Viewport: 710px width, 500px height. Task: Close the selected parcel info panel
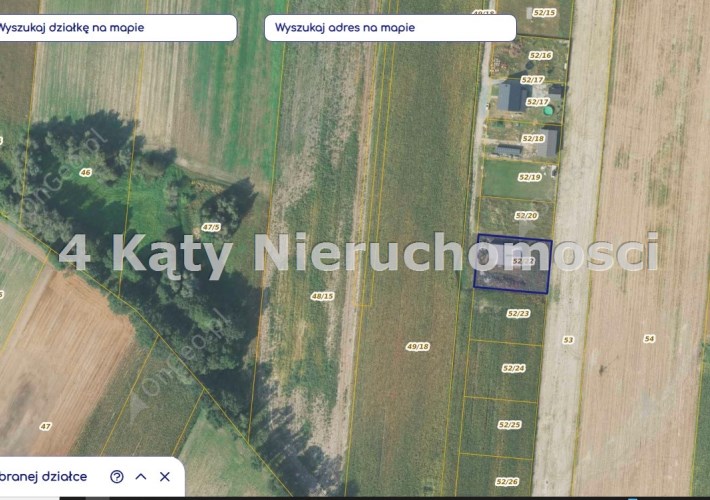point(165,477)
